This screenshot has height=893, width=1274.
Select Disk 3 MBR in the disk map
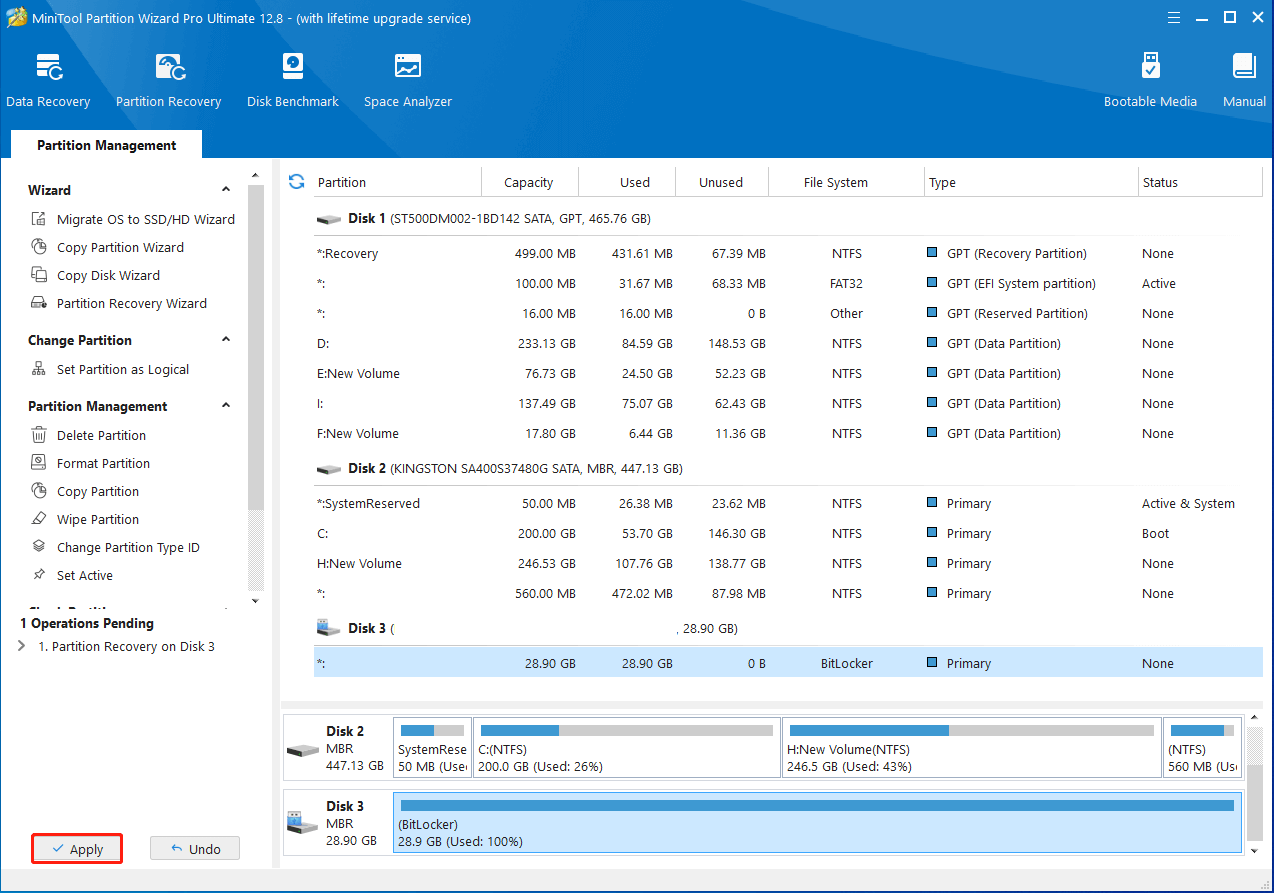coord(337,823)
